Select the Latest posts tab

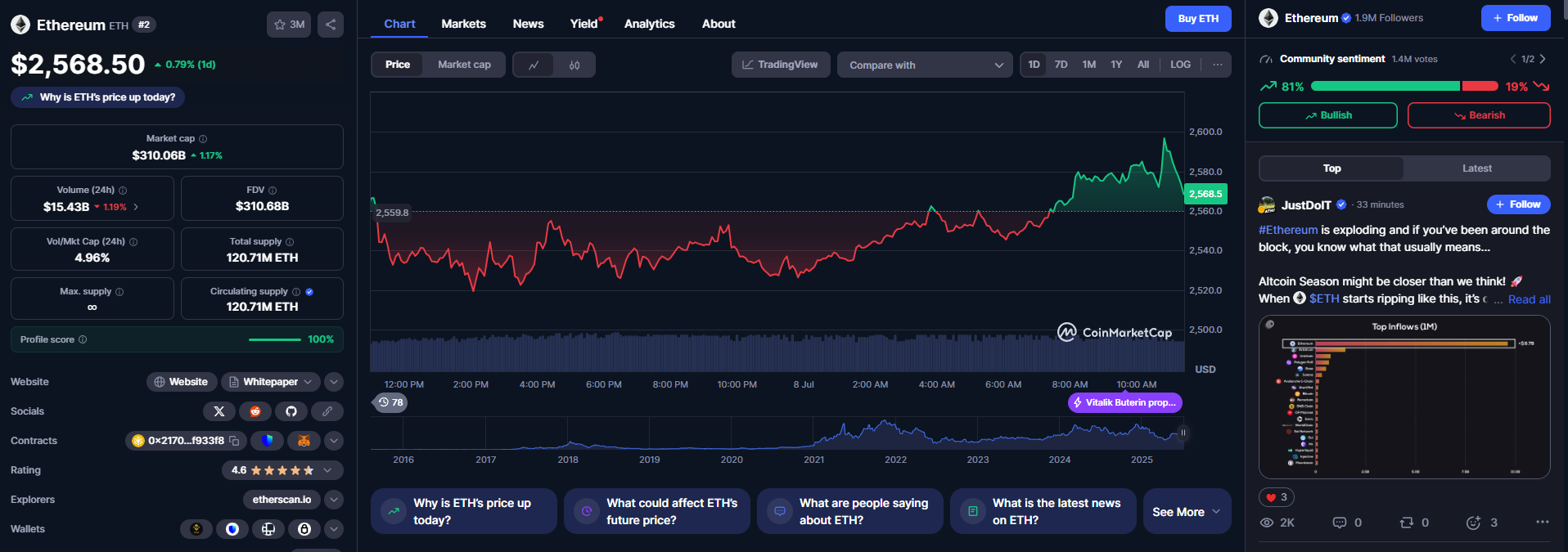[x=1477, y=168]
